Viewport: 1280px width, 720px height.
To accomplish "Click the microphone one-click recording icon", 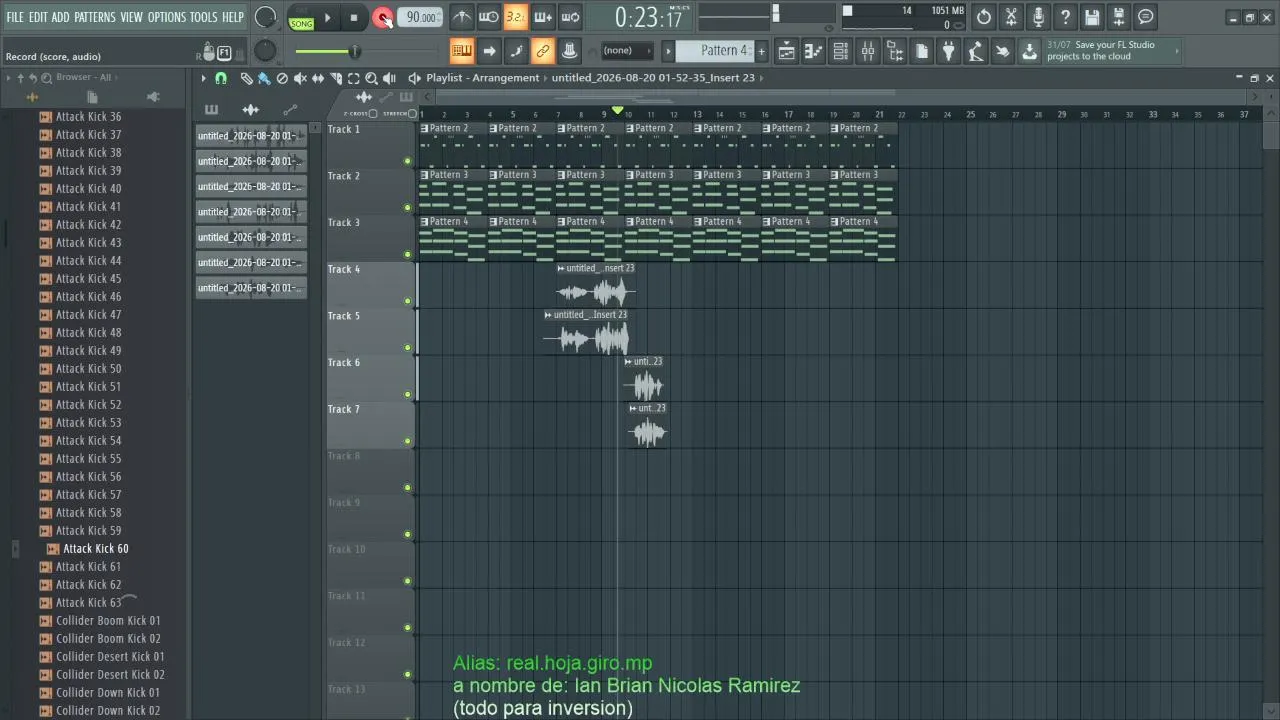I will 1038,17.
